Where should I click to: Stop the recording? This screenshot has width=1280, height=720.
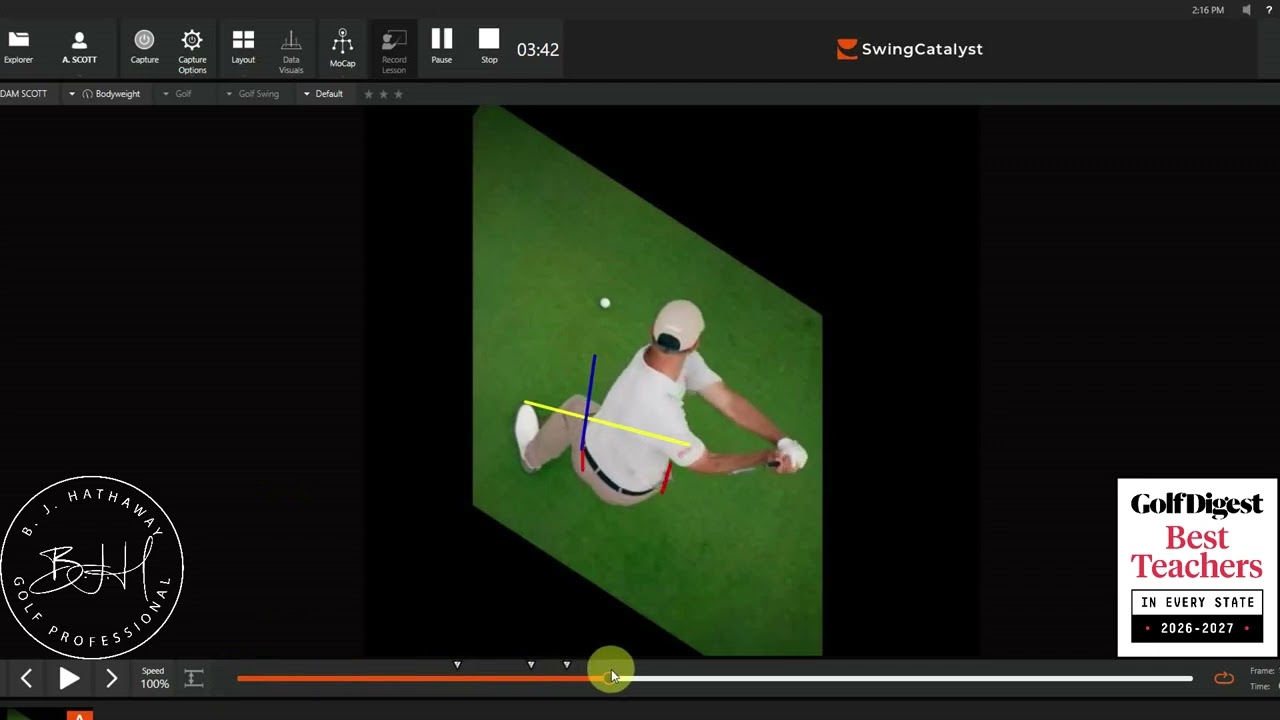tap(489, 46)
